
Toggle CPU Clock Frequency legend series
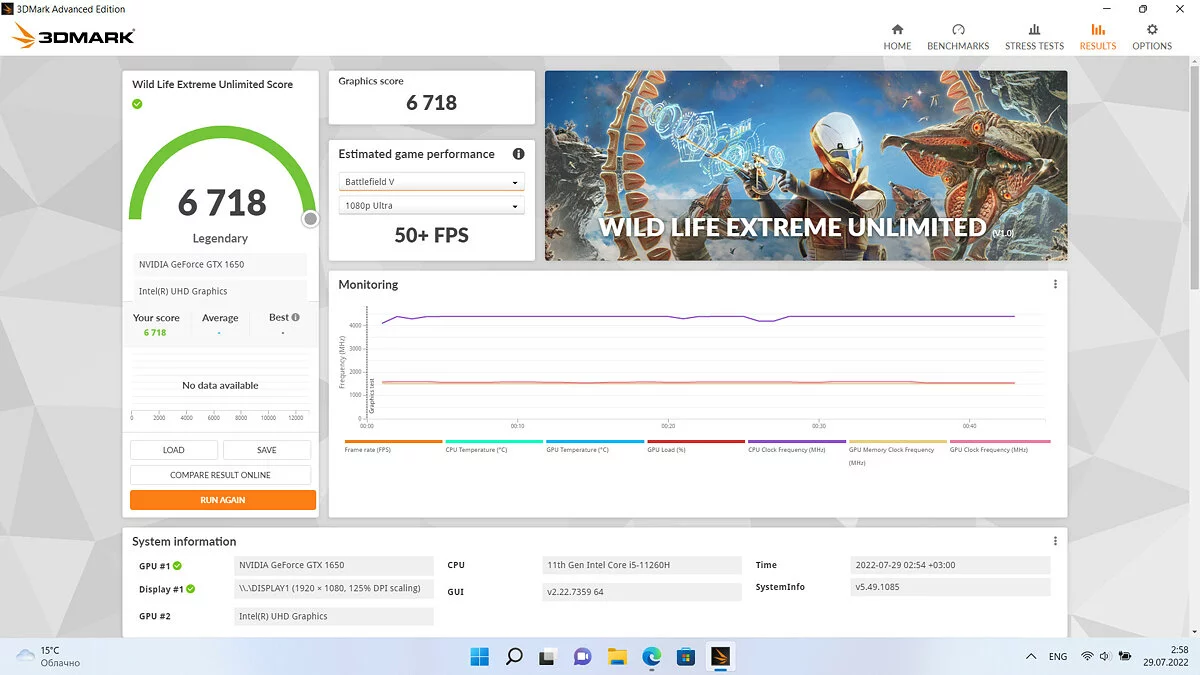pos(797,446)
